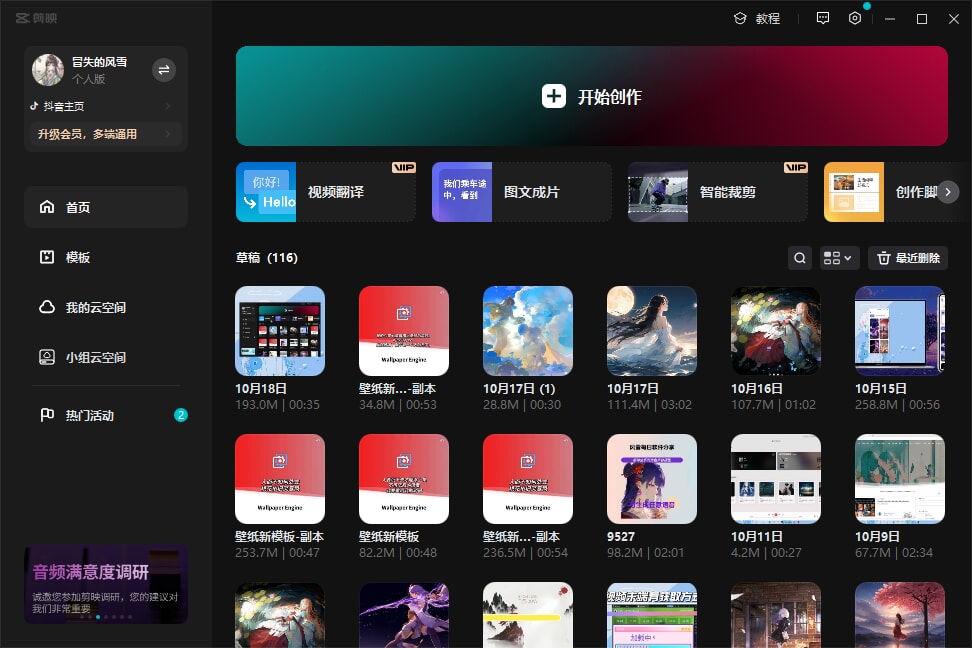Screen dimensions: 972x648
Task: Open 小组云空间 group cloud space
Action: point(47,357)
